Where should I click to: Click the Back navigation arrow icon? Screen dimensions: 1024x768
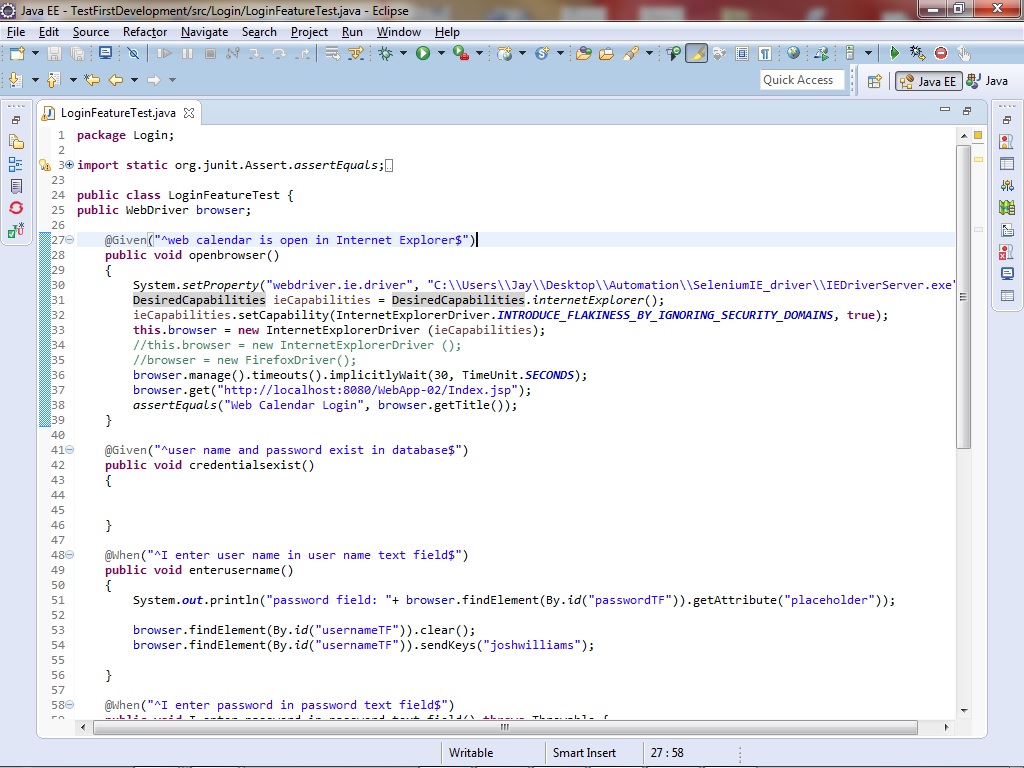pos(116,80)
